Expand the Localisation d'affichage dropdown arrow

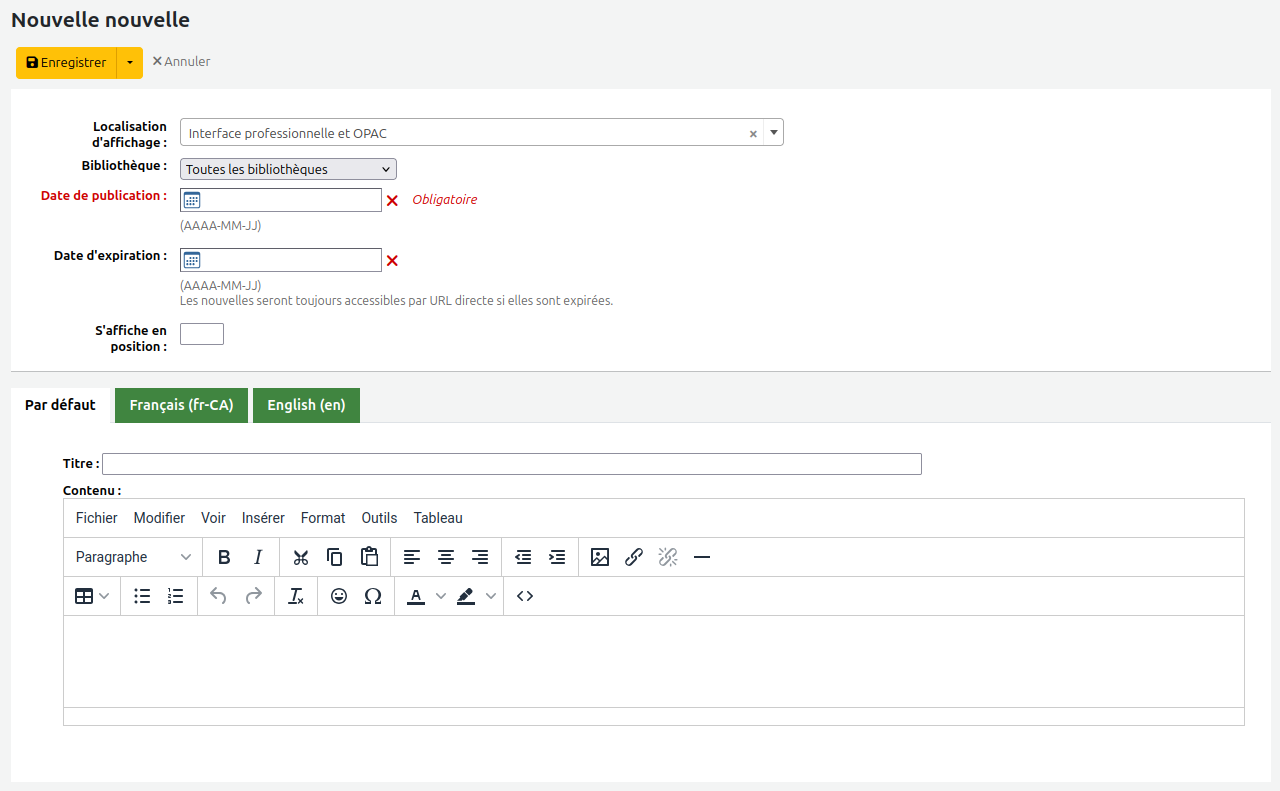pyautogui.click(x=773, y=132)
